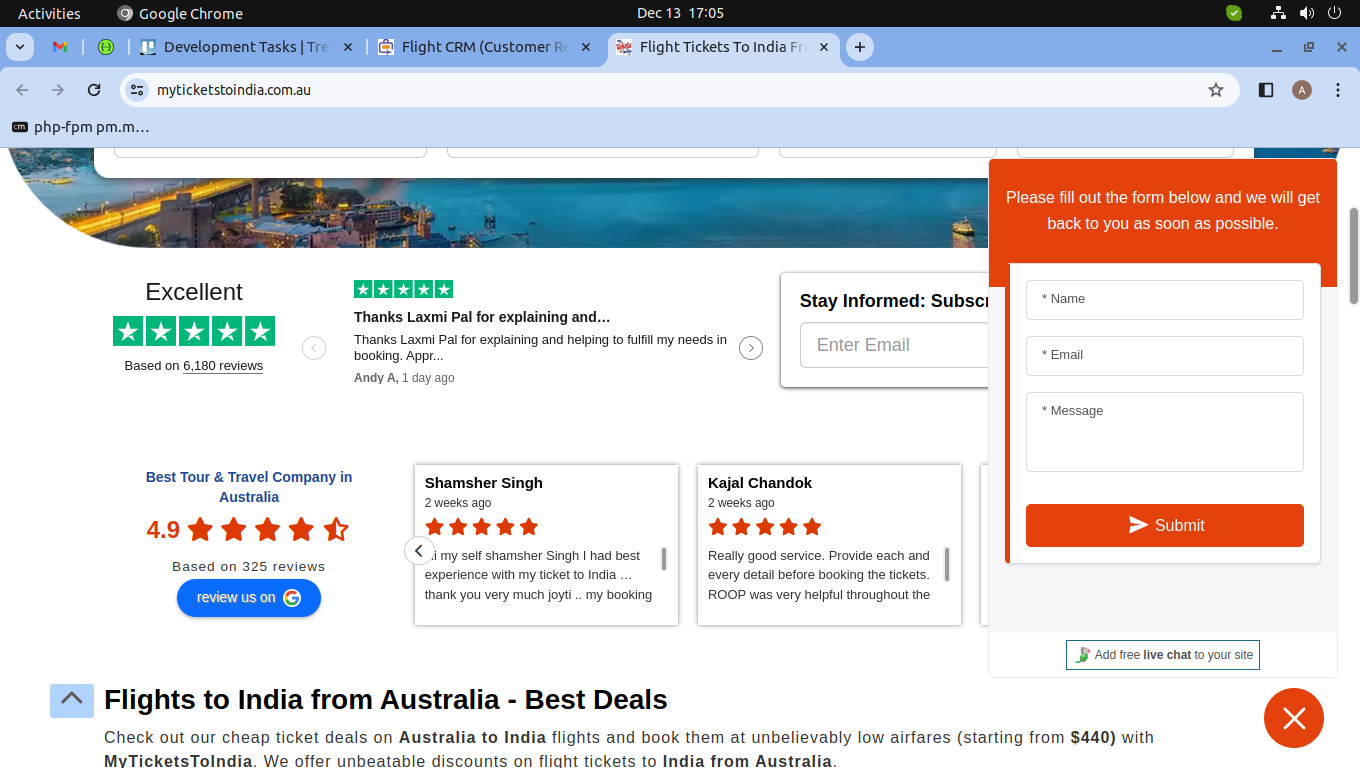Open the 6,180 reviews link
This screenshot has height=768, width=1360.
(223, 366)
